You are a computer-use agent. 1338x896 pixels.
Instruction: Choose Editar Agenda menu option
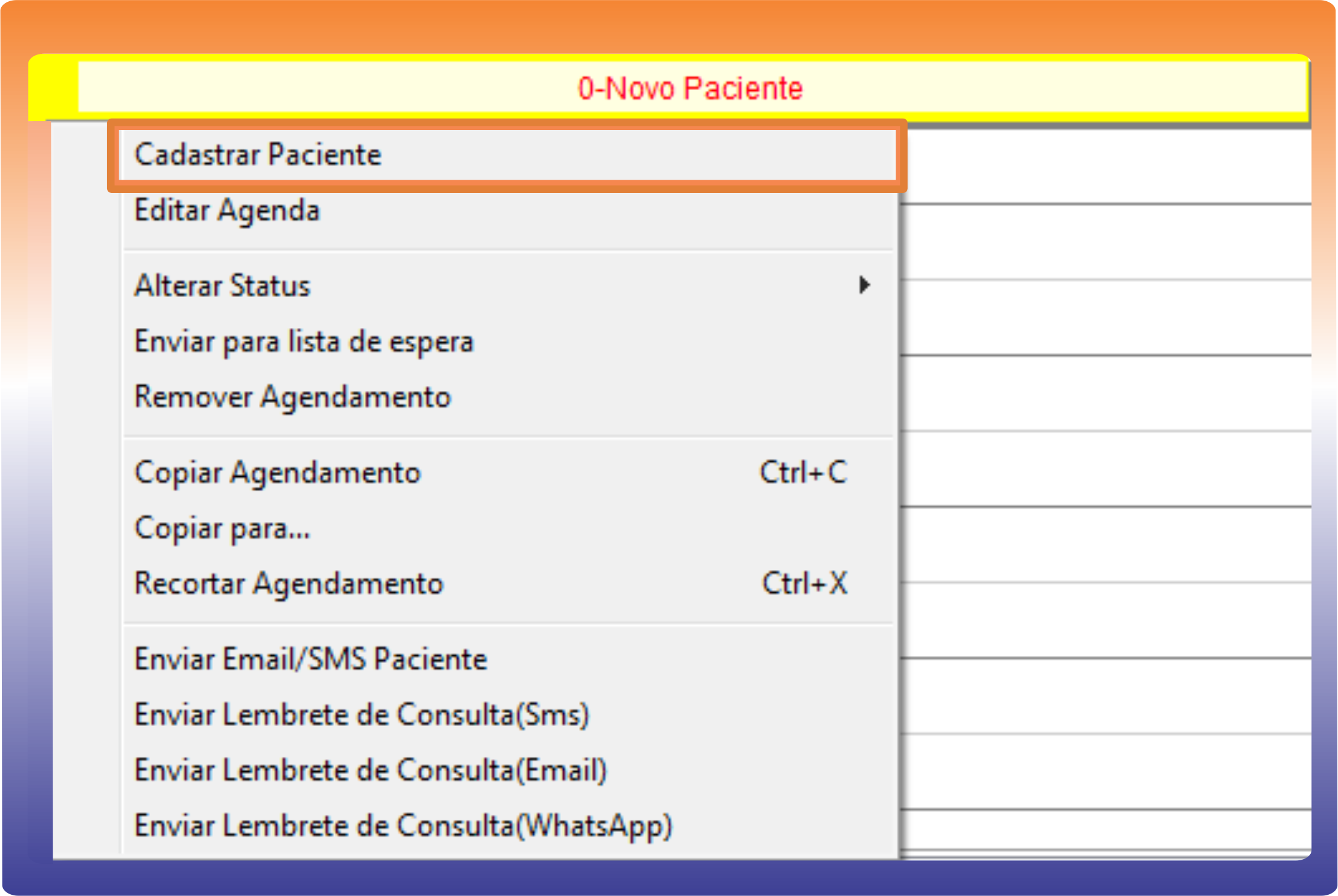pyautogui.click(x=227, y=211)
